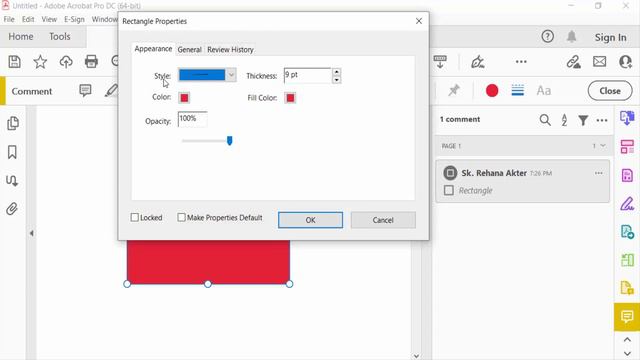The height and width of the screenshot is (360, 640).
Task: Open Fill & Sign tool in right sidebar
Action: [627, 203]
